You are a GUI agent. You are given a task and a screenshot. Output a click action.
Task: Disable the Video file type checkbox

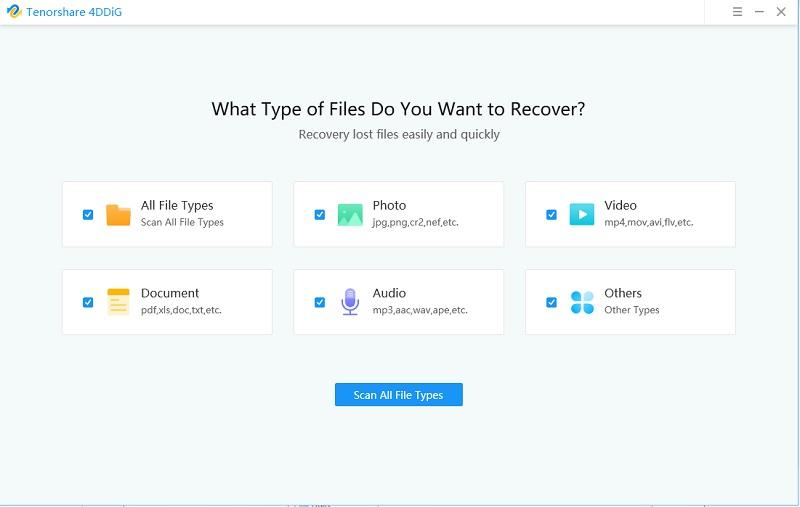pyautogui.click(x=551, y=215)
